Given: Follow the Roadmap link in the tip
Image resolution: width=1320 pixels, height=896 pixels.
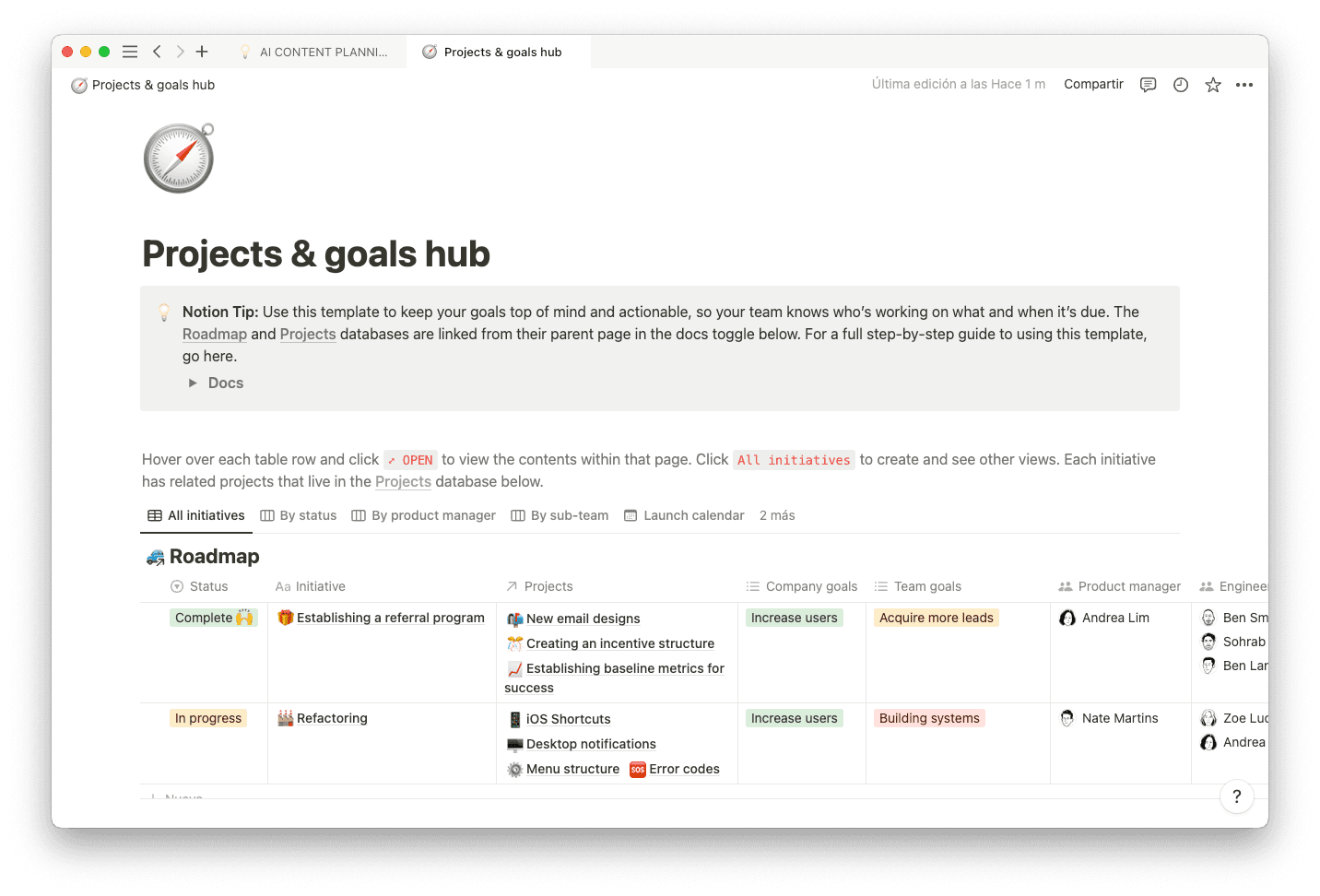Looking at the screenshot, I should click(x=215, y=334).
